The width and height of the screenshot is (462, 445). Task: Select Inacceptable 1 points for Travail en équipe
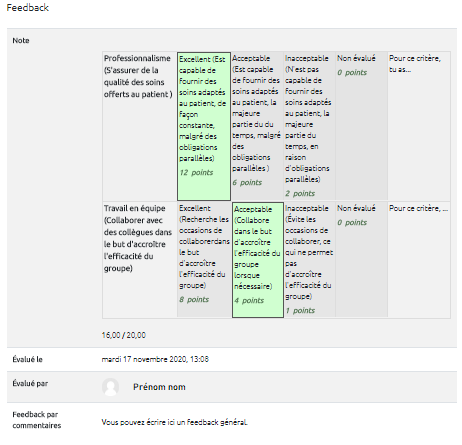click(x=309, y=260)
